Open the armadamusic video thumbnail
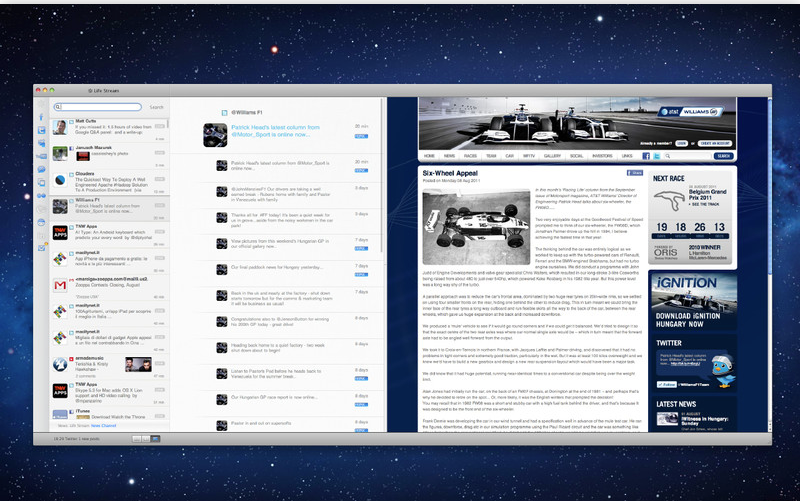800x501 pixels. click(x=138, y=364)
